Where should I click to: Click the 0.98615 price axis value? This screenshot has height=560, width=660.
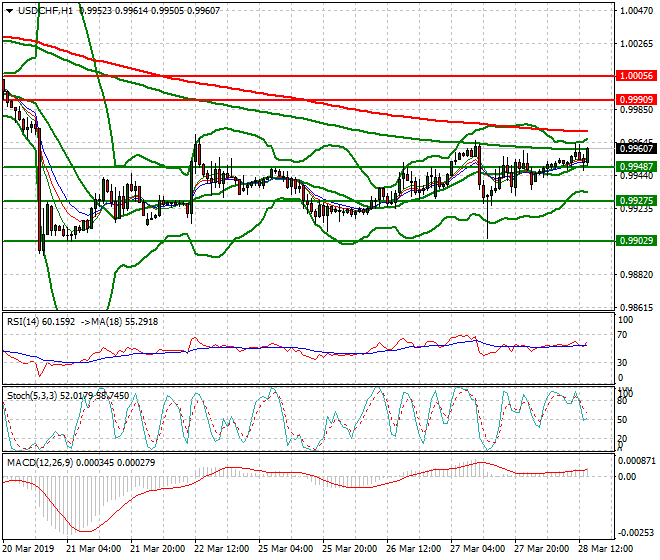[637, 308]
